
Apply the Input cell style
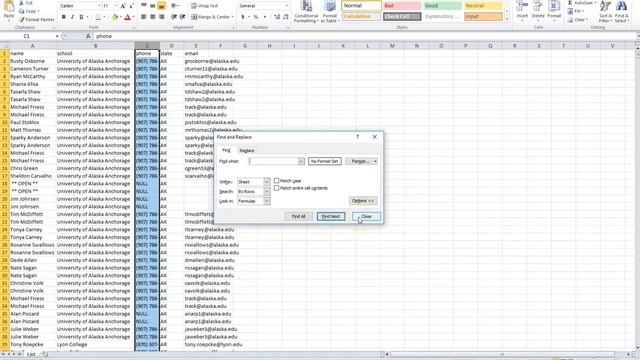[483, 16]
